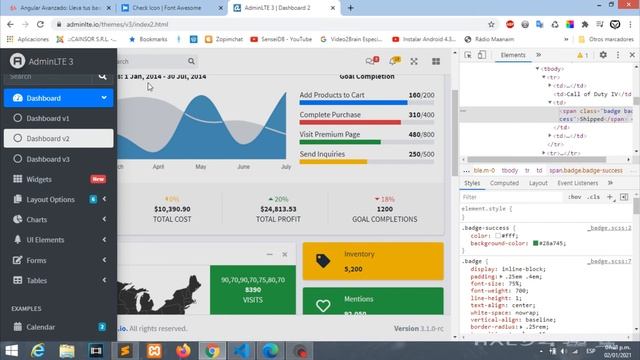The height and width of the screenshot is (360, 640).
Task: Expand the Forms menu arrow
Action: pos(104,260)
